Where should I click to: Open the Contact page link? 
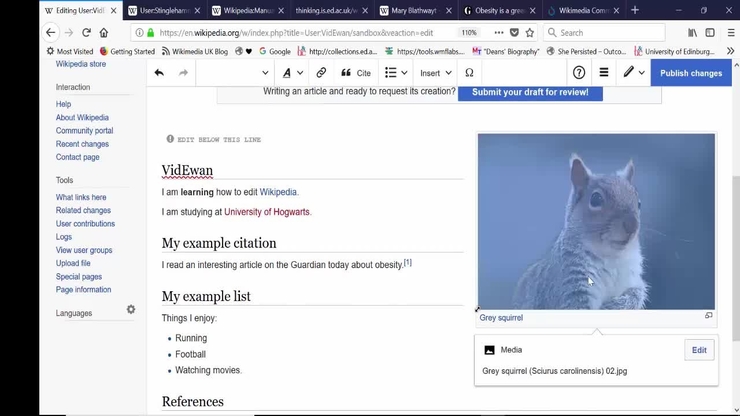point(77,157)
